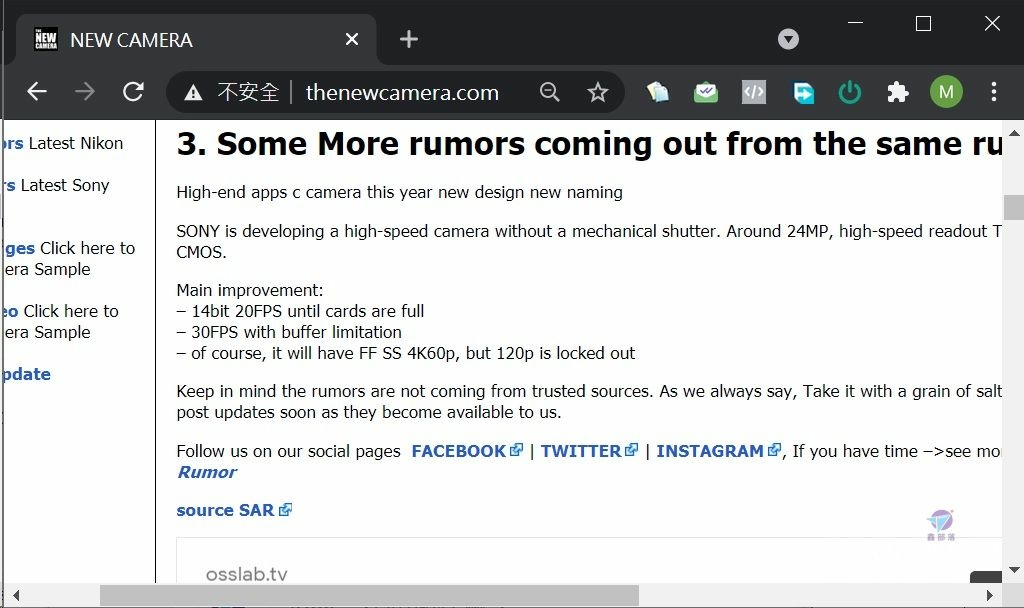Click the 'High-end apps c camera' sentence
The width and height of the screenshot is (1024, 608).
click(400, 192)
